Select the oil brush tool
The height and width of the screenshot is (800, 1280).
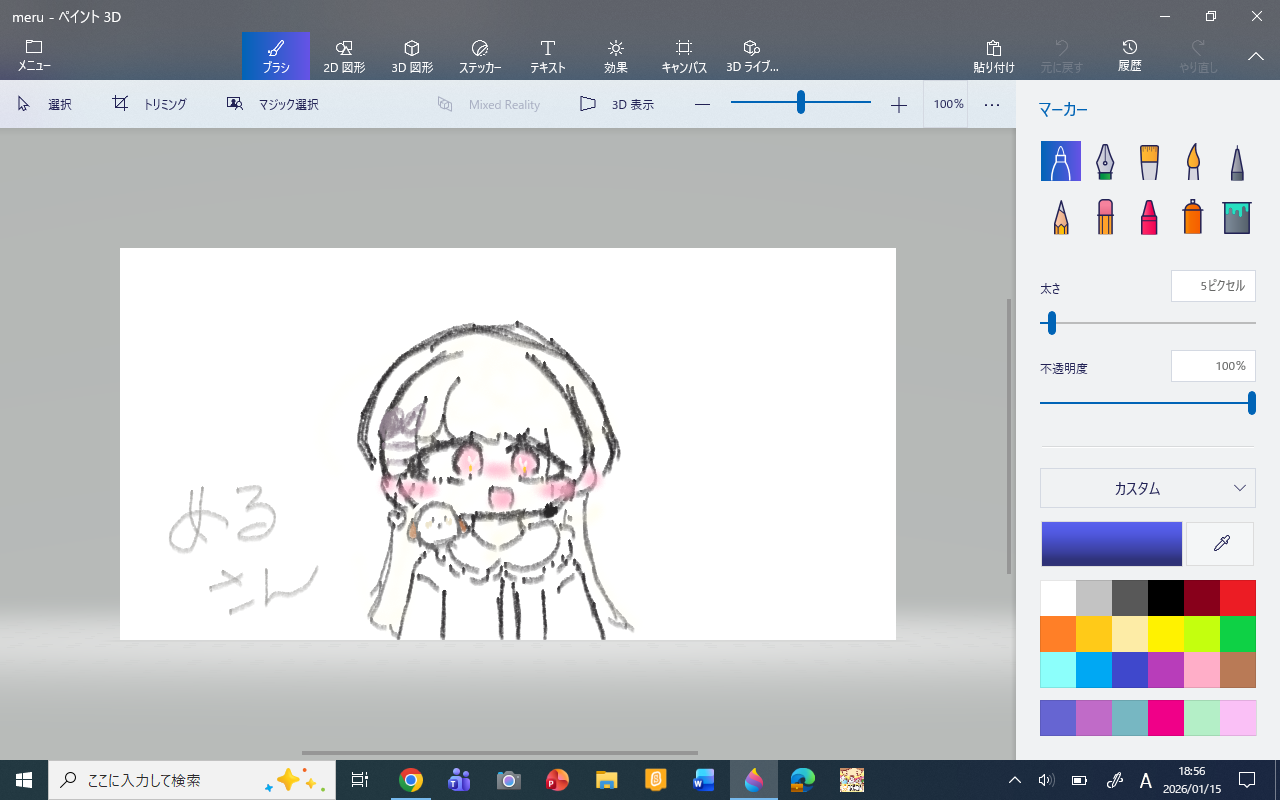[x=1149, y=161]
